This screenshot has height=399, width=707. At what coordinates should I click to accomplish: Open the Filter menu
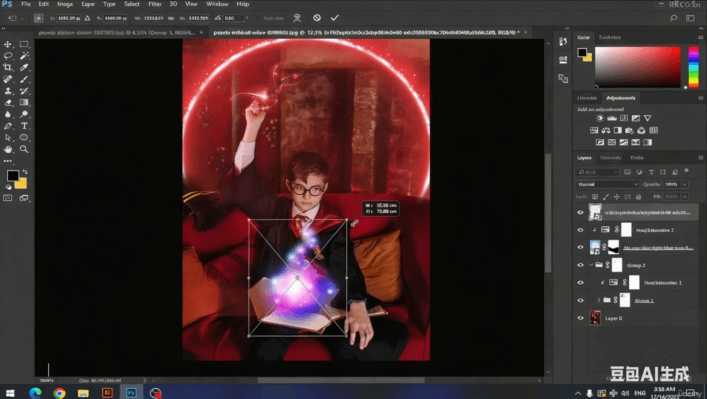tap(155, 4)
